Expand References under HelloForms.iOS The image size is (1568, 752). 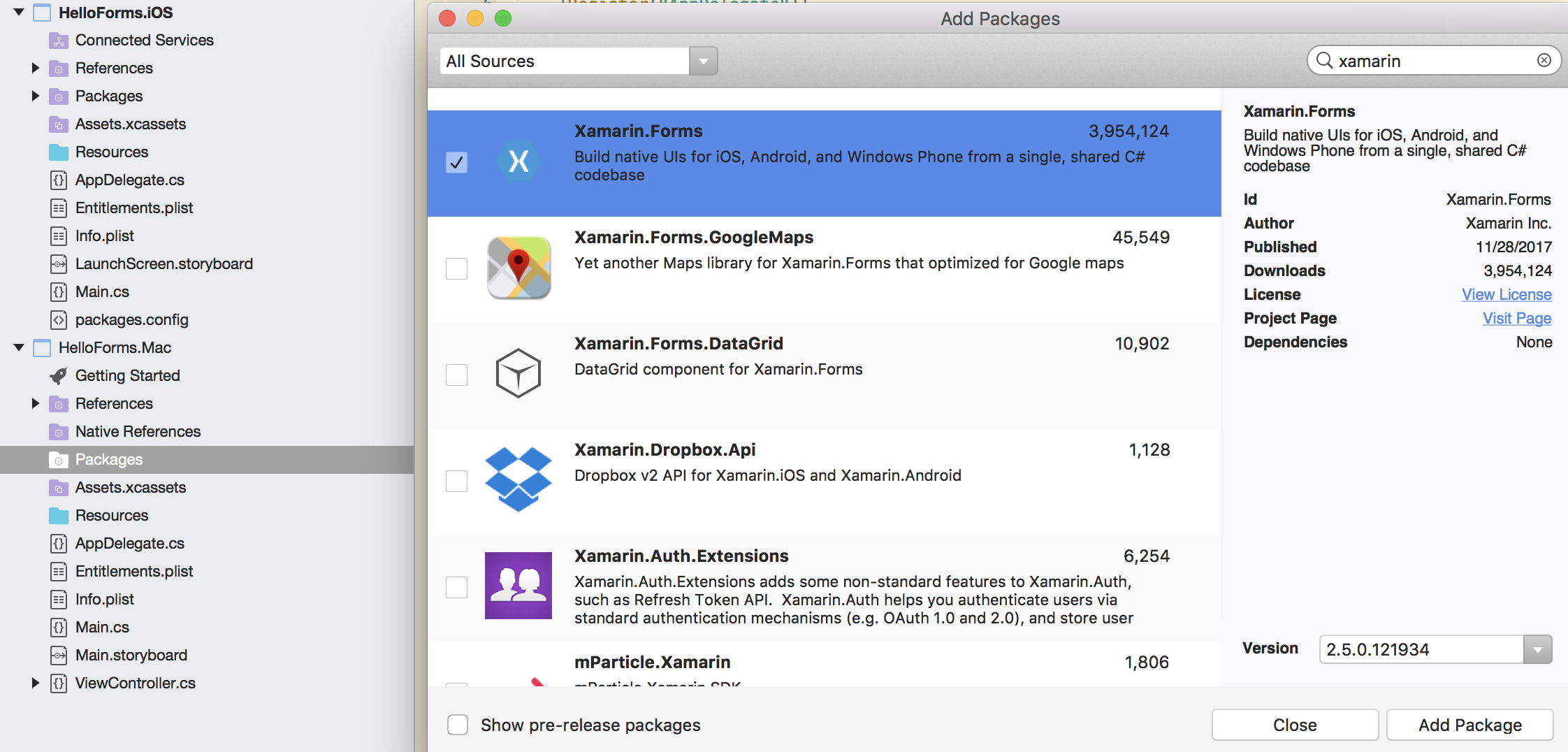(36, 68)
